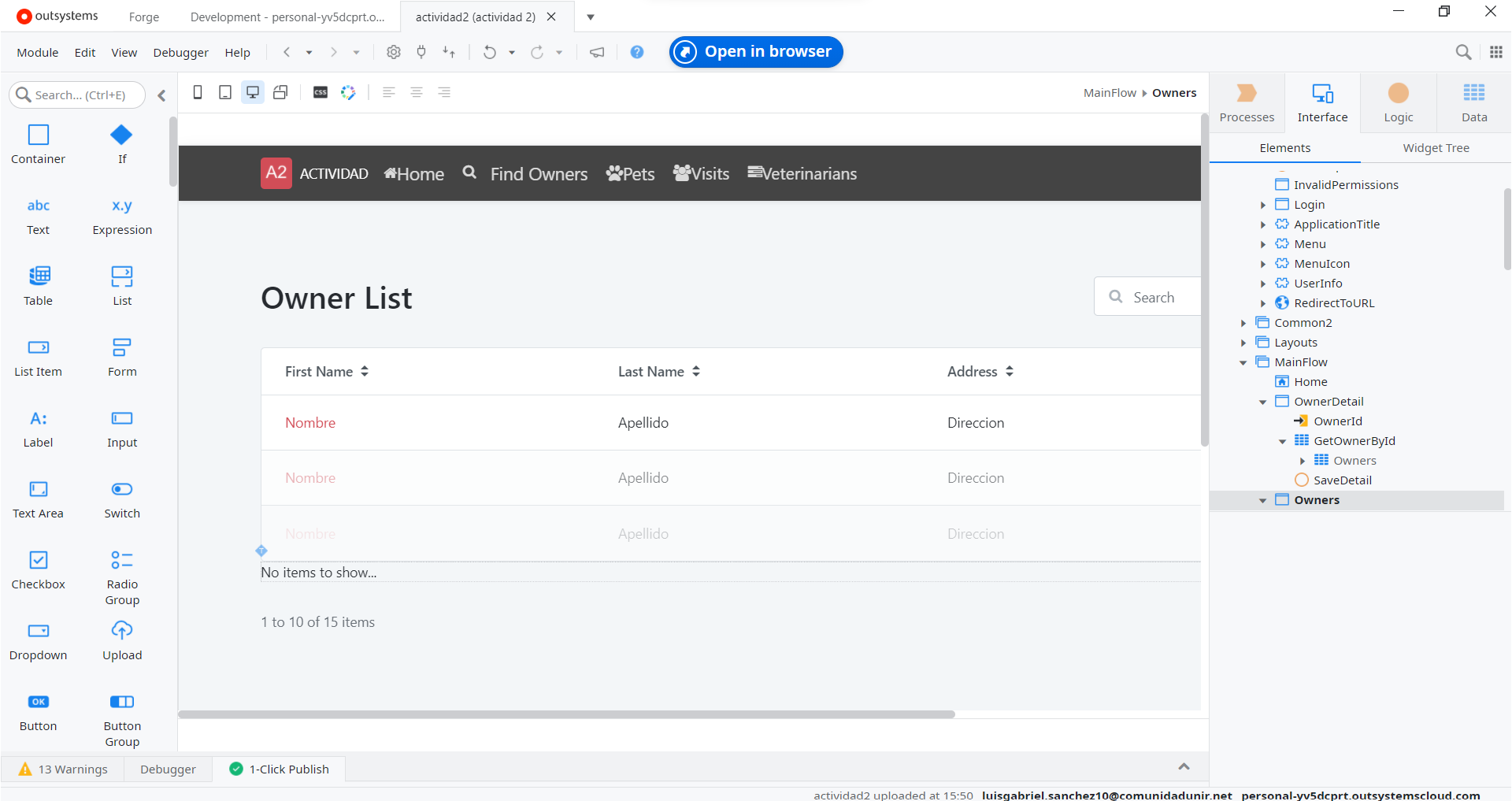Viewport: 1512px width, 801px height.
Task: Click the Manage Dependencies plug icon
Action: (x=421, y=52)
